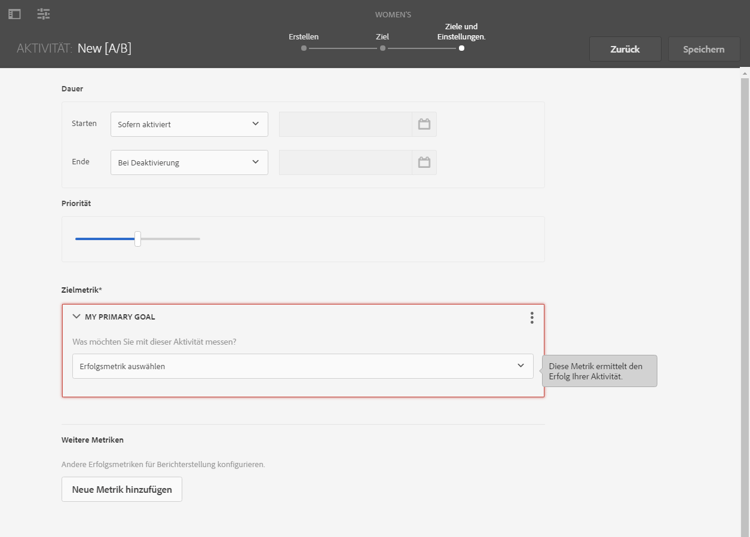The width and height of the screenshot is (750, 537).
Task: Open the Ende dropdown 'Bei Deaktivierung'
Action: (x=189, y=163)
